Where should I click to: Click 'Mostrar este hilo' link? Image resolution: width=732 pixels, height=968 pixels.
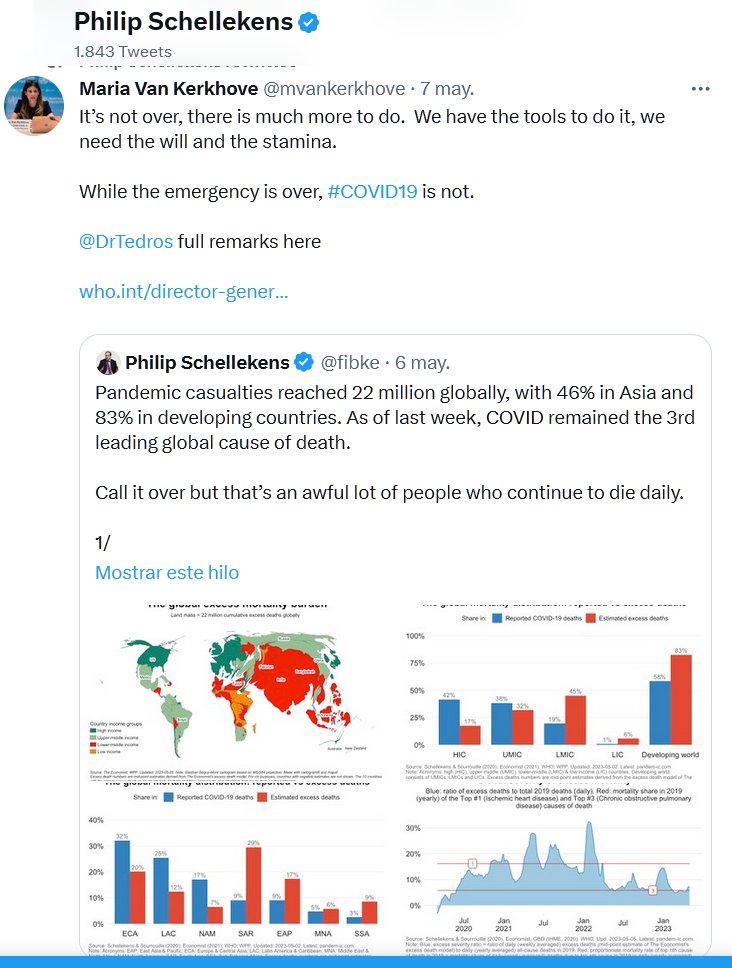[x=167, y=572]
